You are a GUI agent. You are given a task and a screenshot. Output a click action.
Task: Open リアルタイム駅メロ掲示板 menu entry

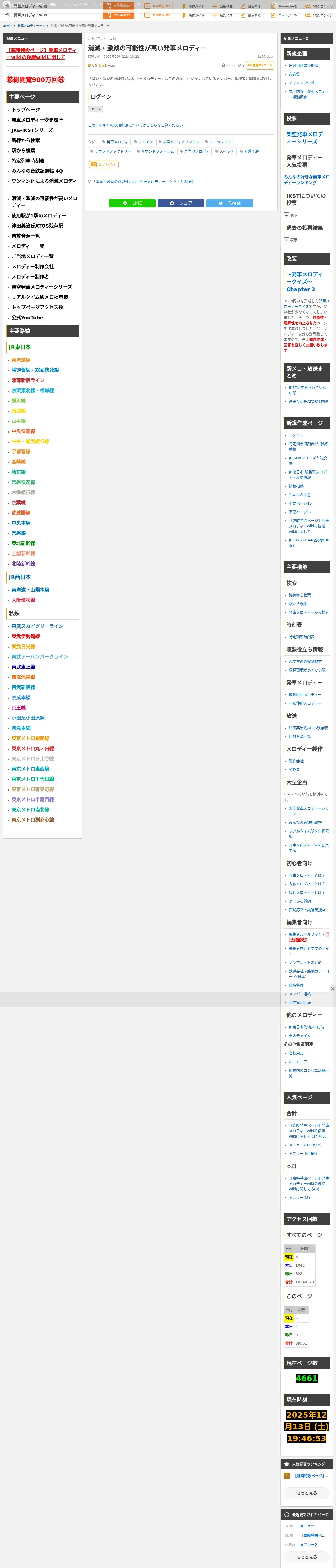coord(40,297)
